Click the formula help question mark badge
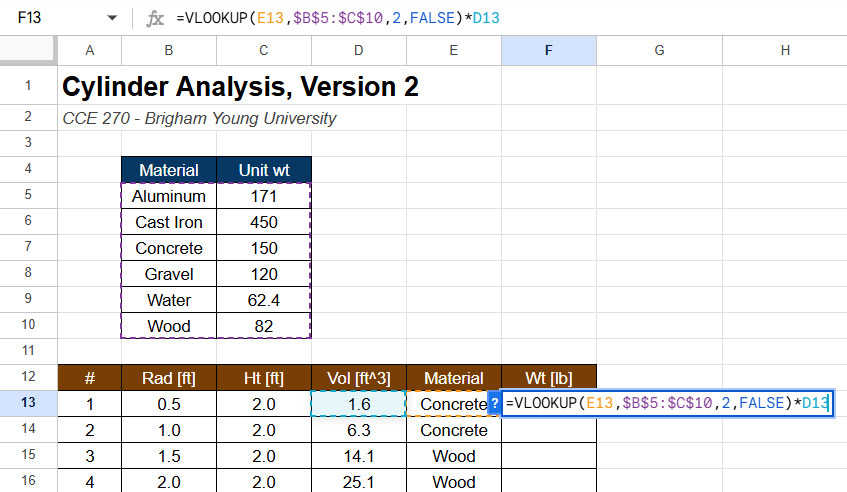 pos(494,403)
